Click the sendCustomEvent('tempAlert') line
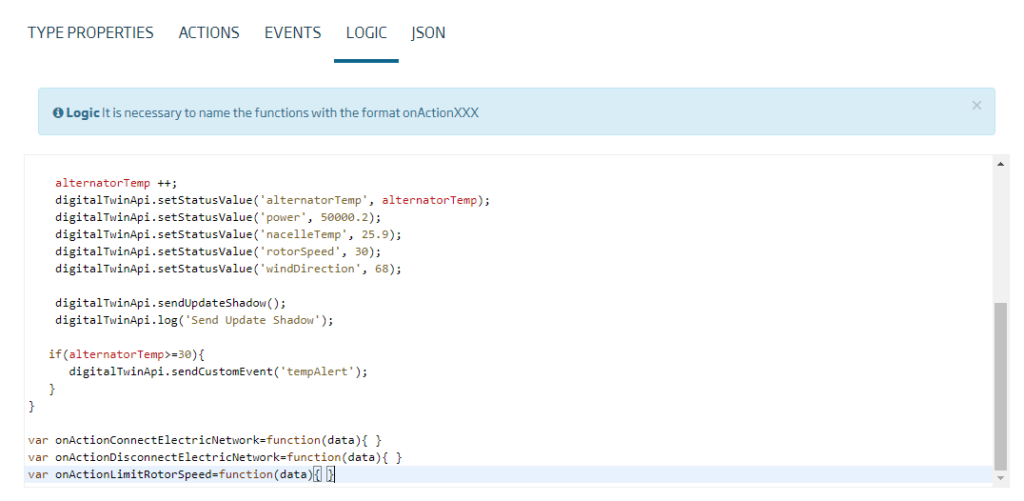The width and height of the screenshot is (1024, 501). tap(218, 371)
